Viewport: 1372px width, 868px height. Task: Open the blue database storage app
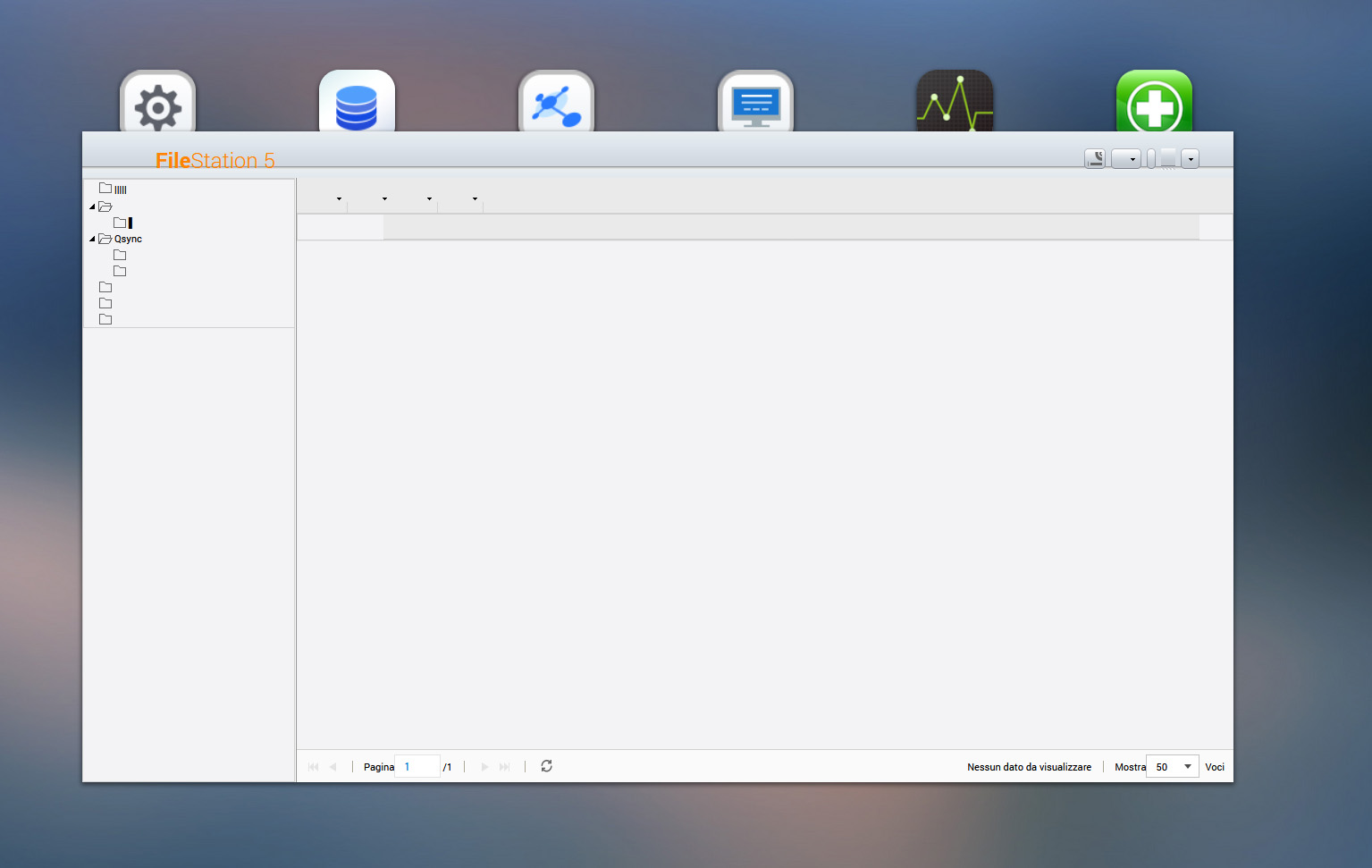click(357, 103)
